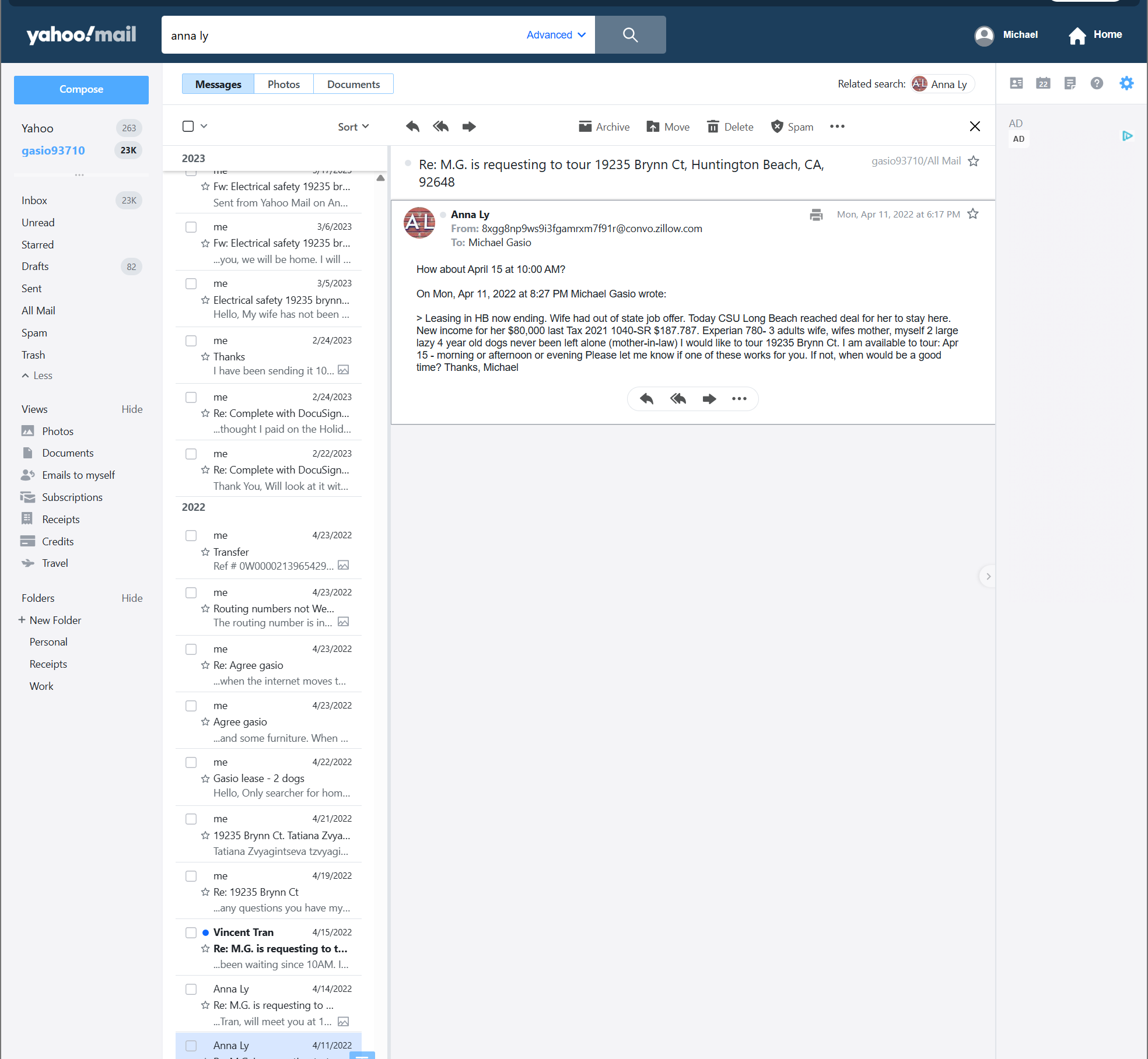Switch to the Documents tab
The height and width of the screenshot is (1059, 1148).
pos(353,84)
